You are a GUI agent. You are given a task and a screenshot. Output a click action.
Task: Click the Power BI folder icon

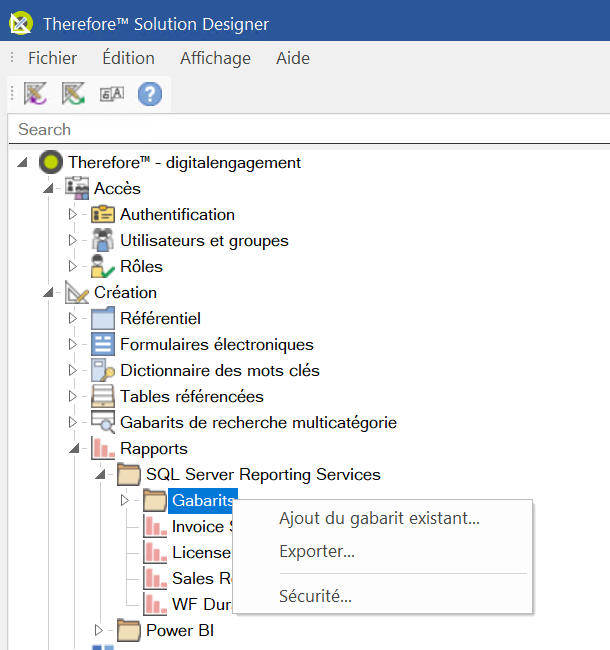[x=129, y=631]
